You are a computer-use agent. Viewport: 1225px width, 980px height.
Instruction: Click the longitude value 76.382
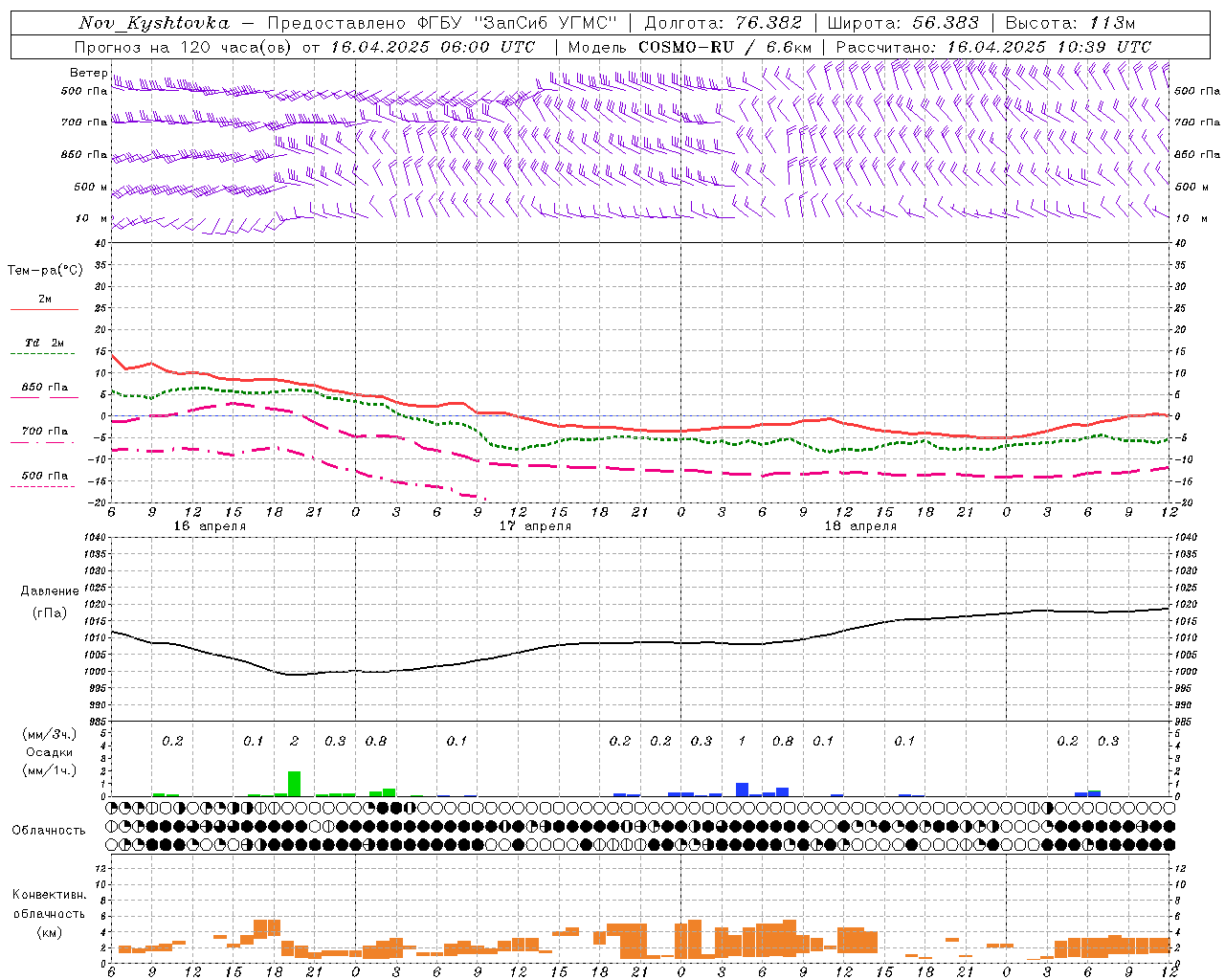[769, 23]
